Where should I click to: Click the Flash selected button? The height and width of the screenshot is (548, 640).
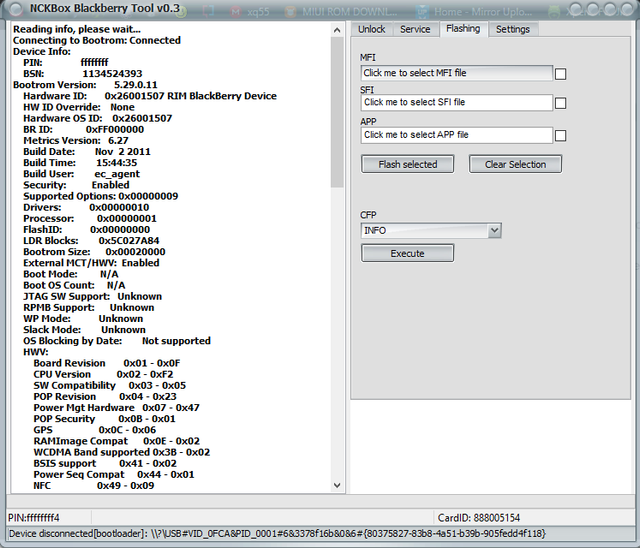(407, 164)
